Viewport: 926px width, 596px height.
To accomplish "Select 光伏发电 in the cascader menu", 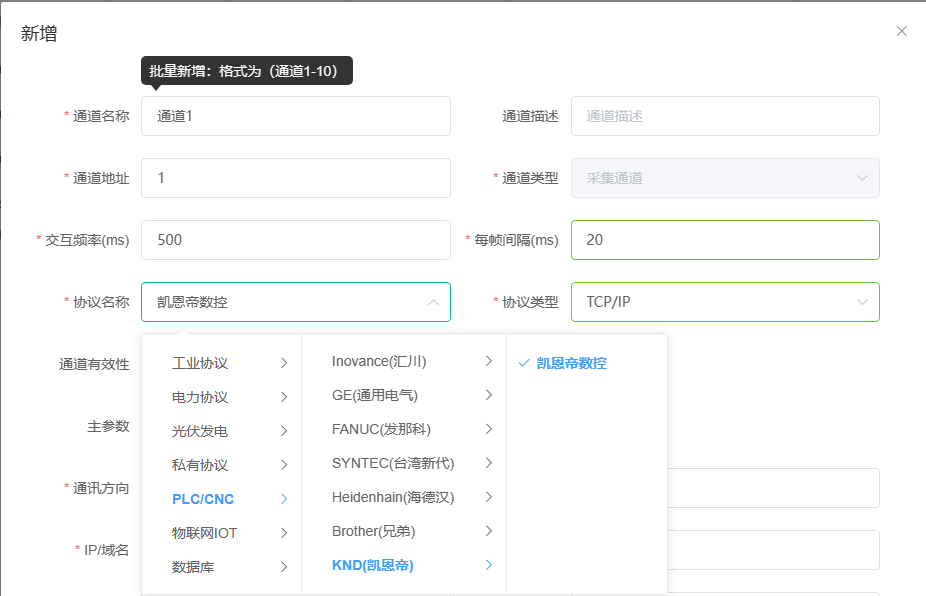I will click(222, 431).
